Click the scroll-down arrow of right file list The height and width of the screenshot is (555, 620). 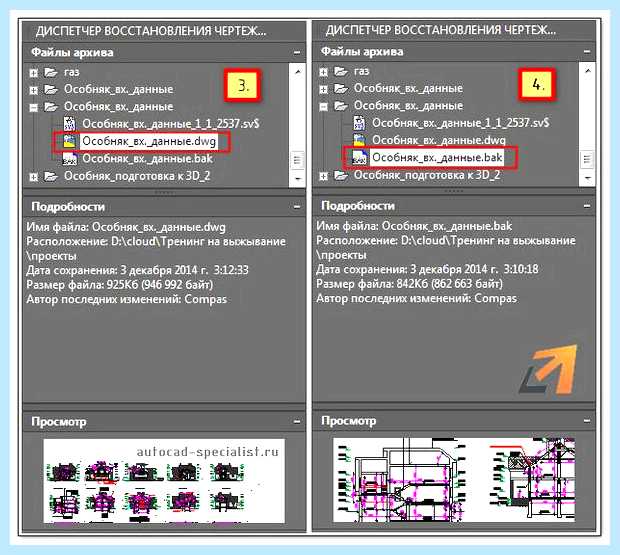[588, 178]
